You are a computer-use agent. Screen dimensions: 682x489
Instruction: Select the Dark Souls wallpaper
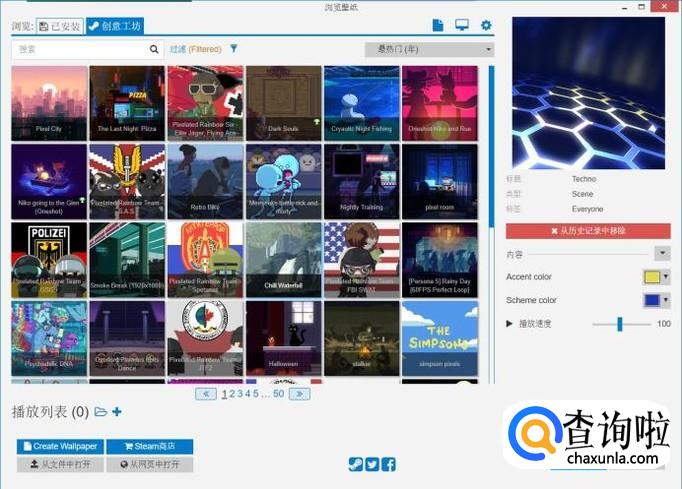click(284, 103)
